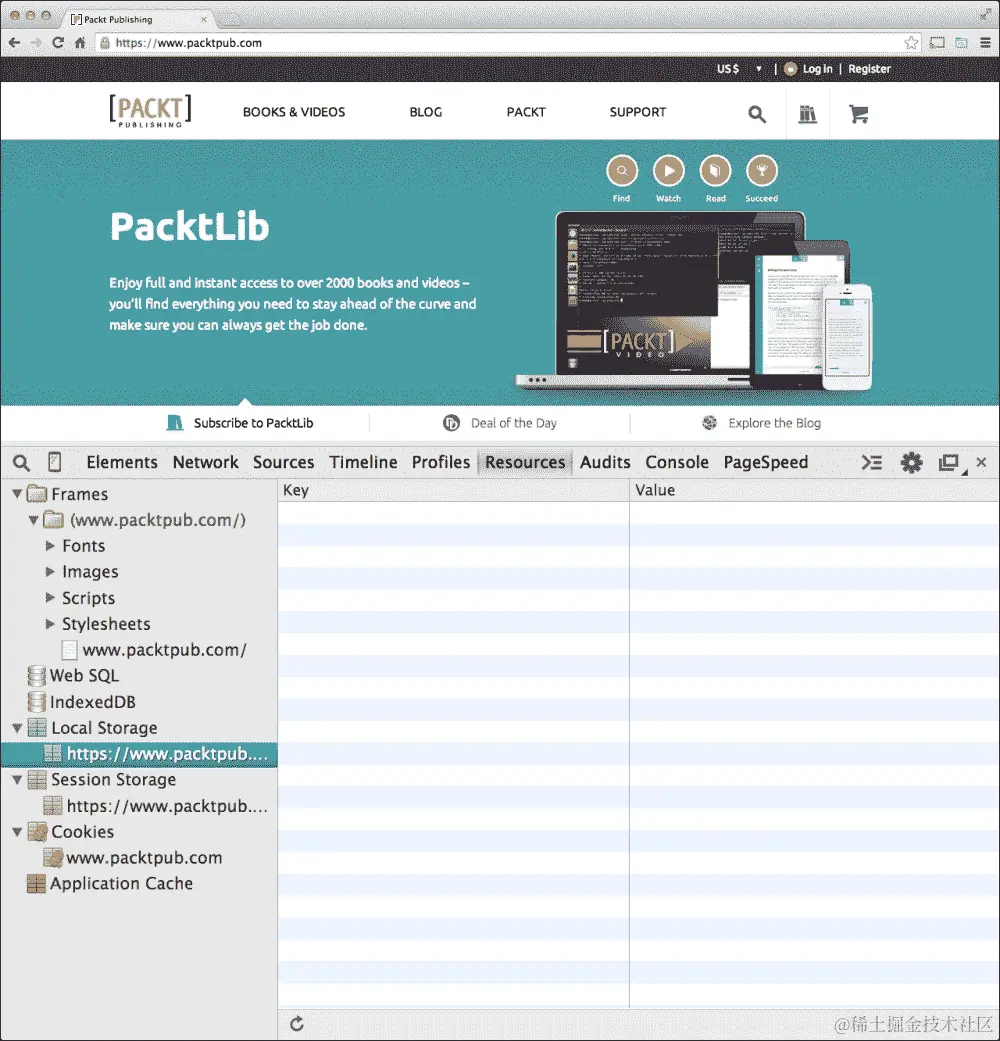Select the IndexedDB database icon

click(37, 702)
